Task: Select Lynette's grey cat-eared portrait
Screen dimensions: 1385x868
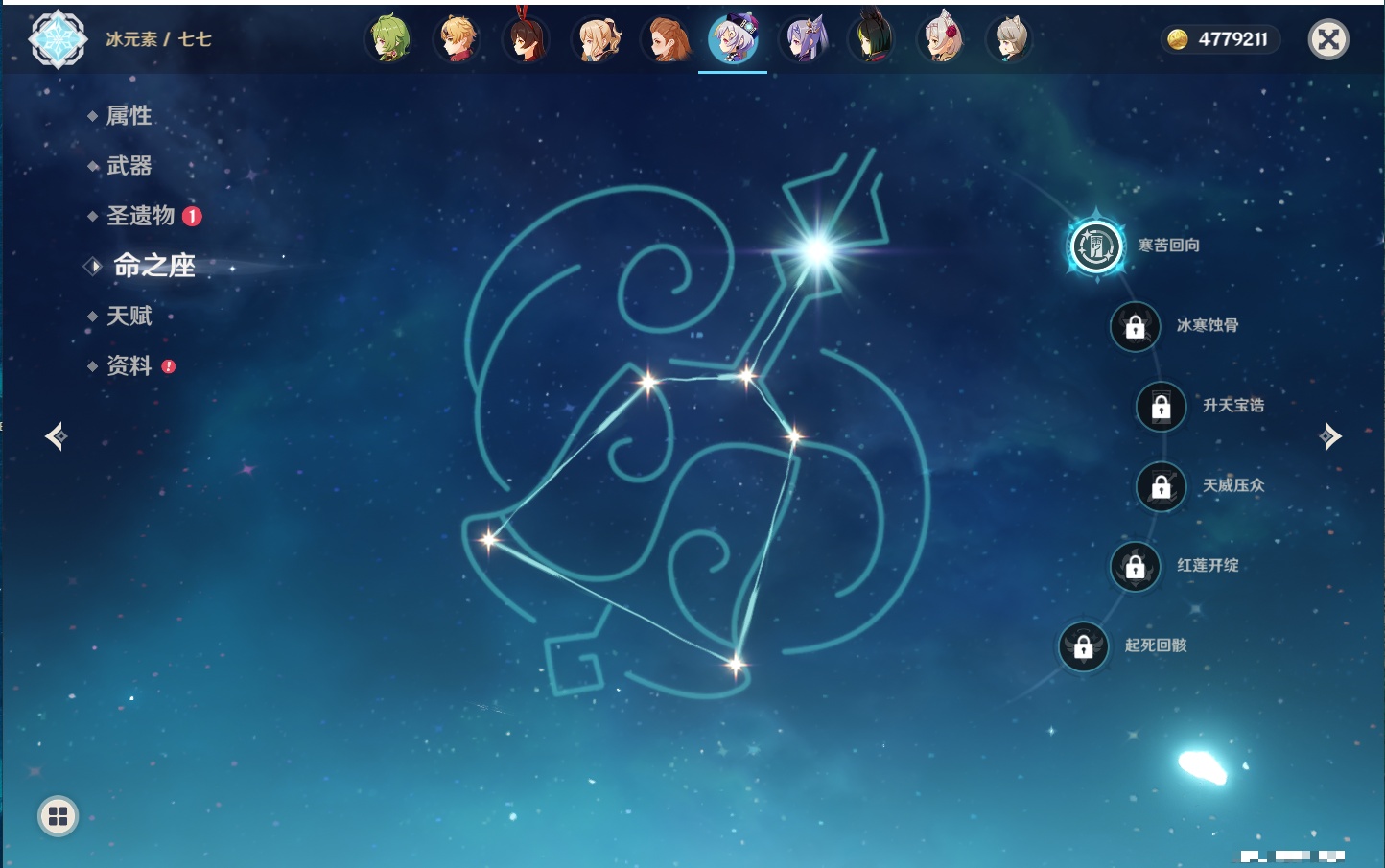Action: 1010,39
